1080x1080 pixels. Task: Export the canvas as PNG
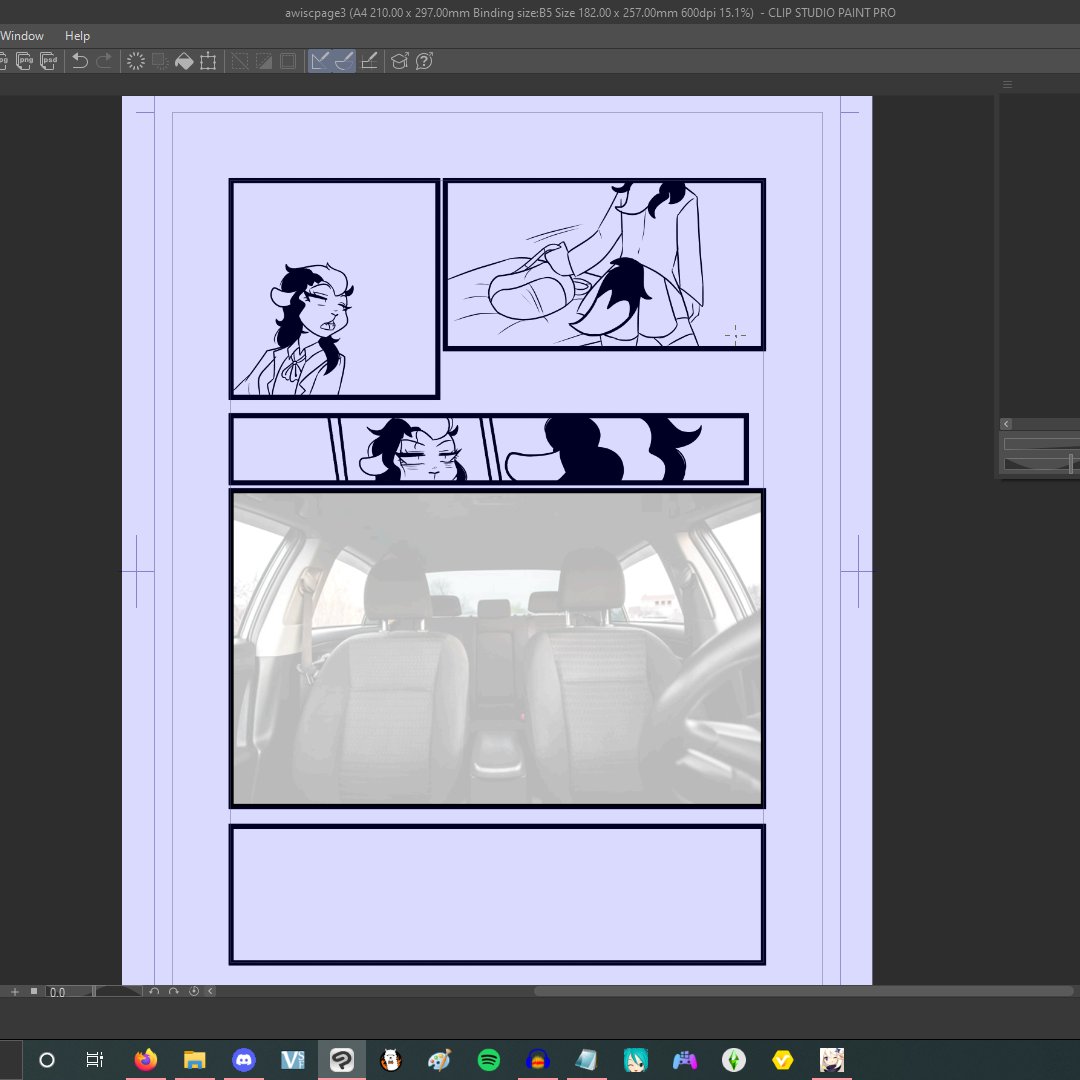coord(24,61)
